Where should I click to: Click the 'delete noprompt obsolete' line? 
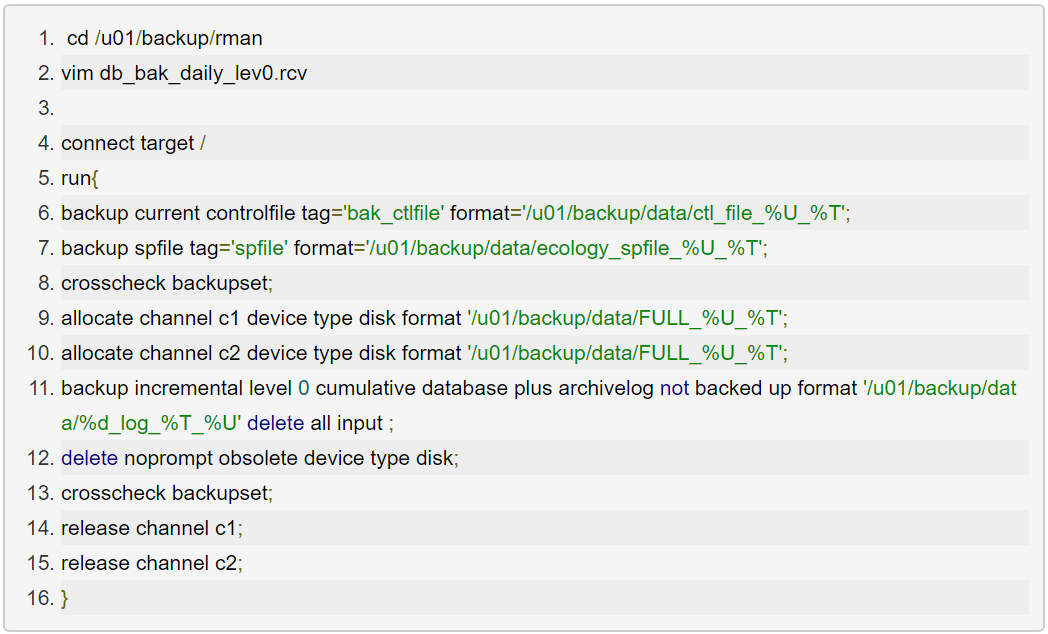(259, 458)
